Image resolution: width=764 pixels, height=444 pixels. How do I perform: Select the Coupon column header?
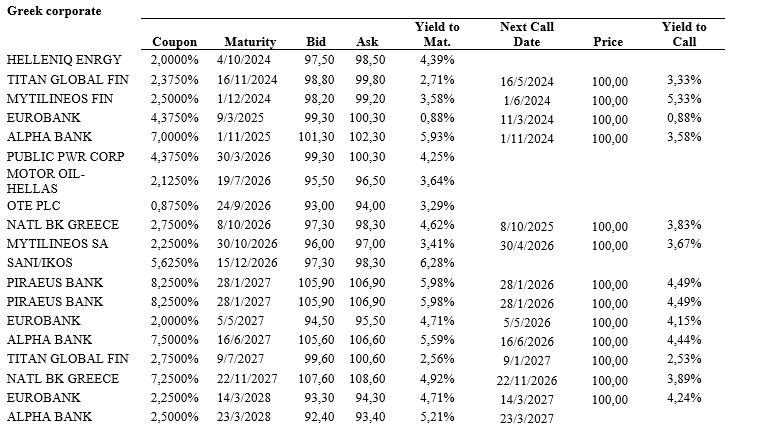coord(175,42)
